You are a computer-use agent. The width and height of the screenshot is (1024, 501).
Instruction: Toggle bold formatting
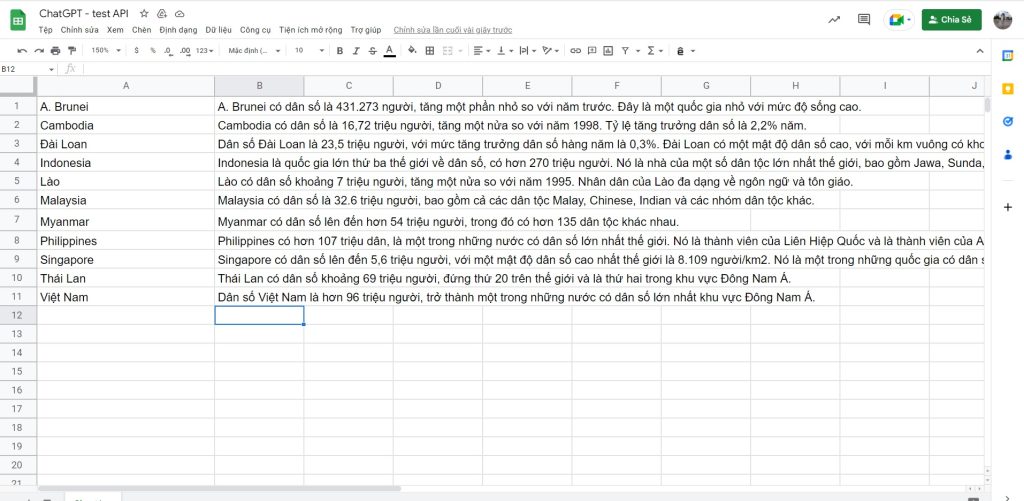coord(340,50)
